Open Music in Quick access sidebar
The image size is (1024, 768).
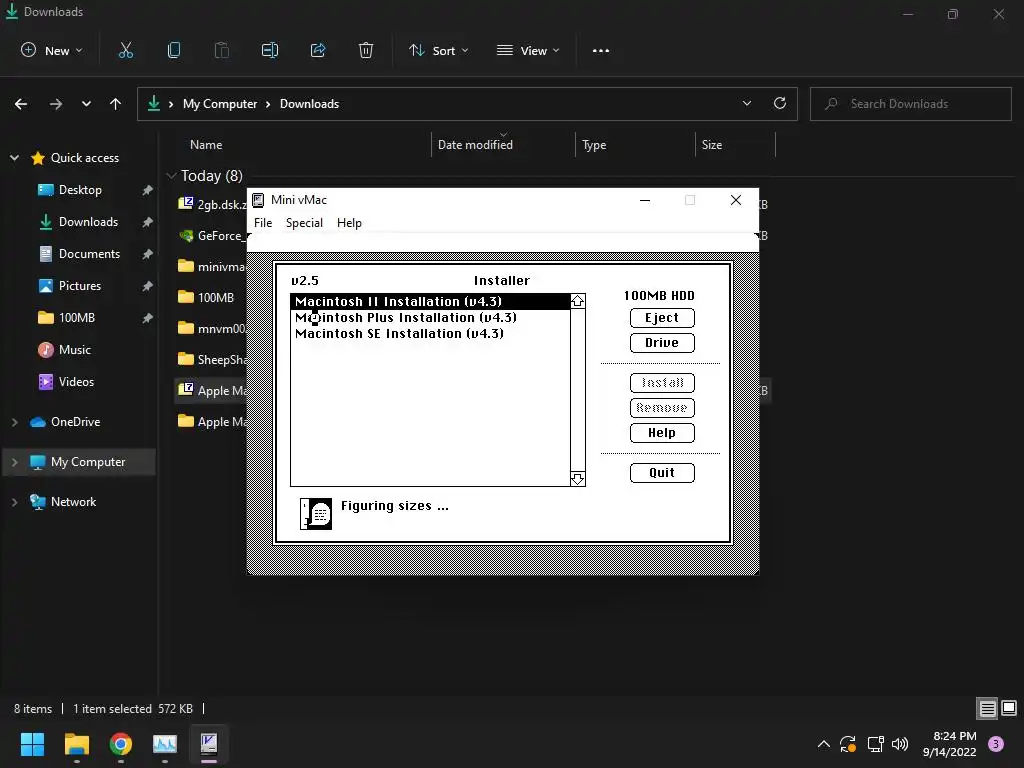74,350
